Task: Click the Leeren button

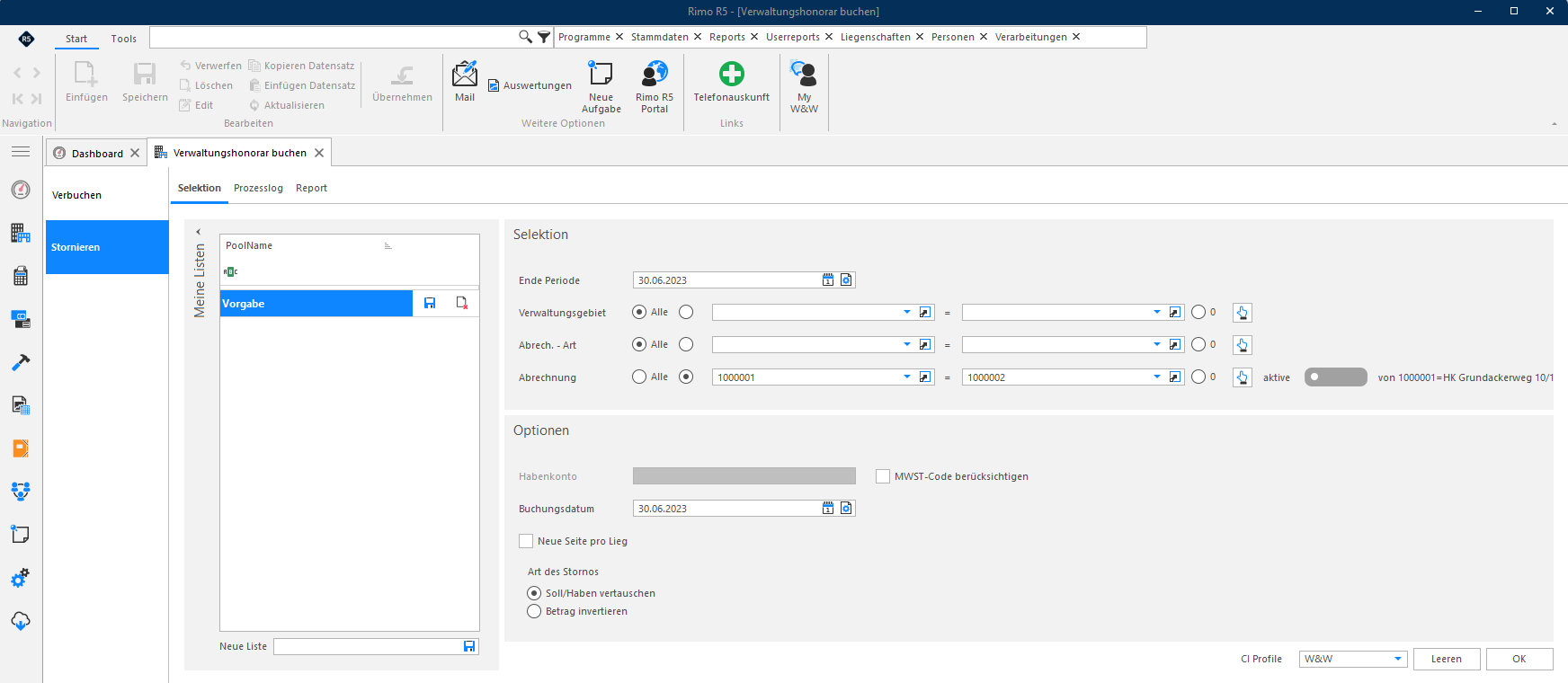Action: point(1447,659)
